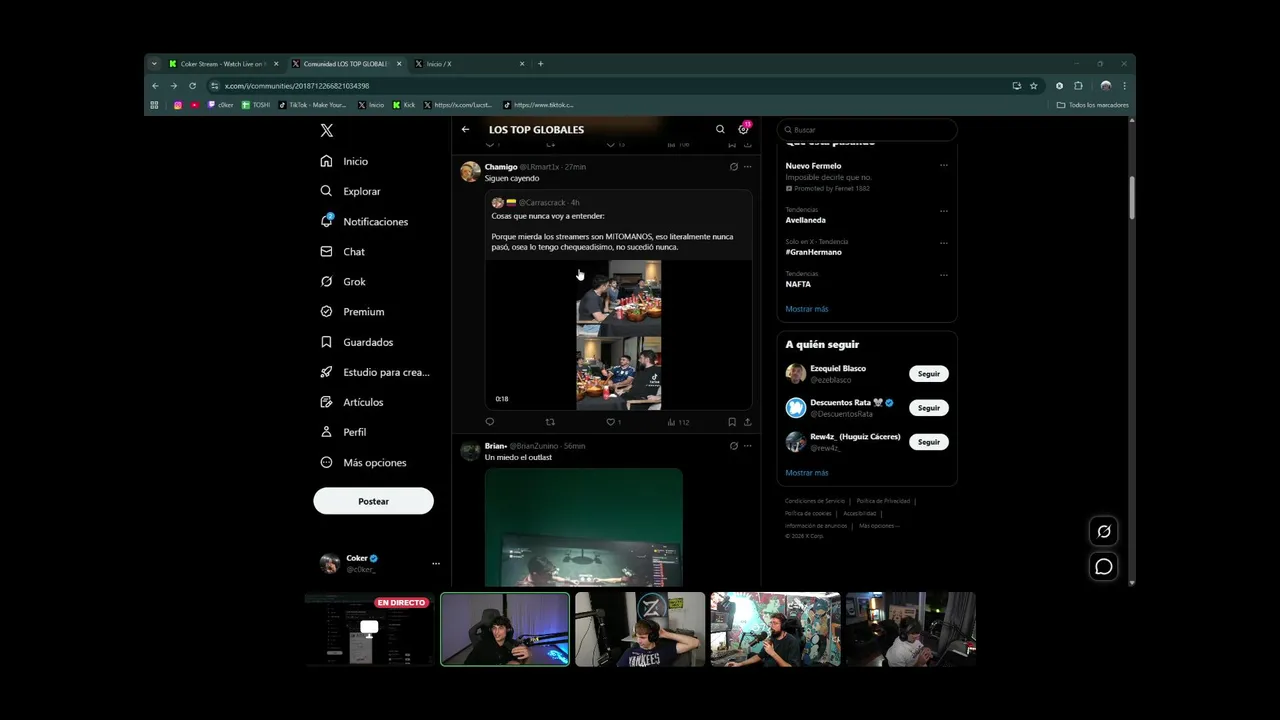This screenshot has height=720, width=1280.
Task: Reply to Chamigo's post
Action: (x=489, y=422)
